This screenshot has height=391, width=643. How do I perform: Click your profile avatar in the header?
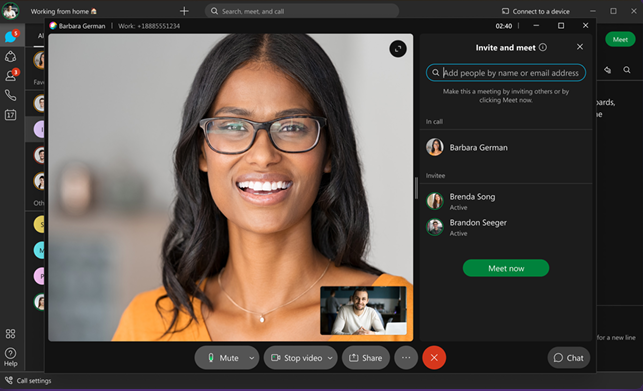click(11, 11)
